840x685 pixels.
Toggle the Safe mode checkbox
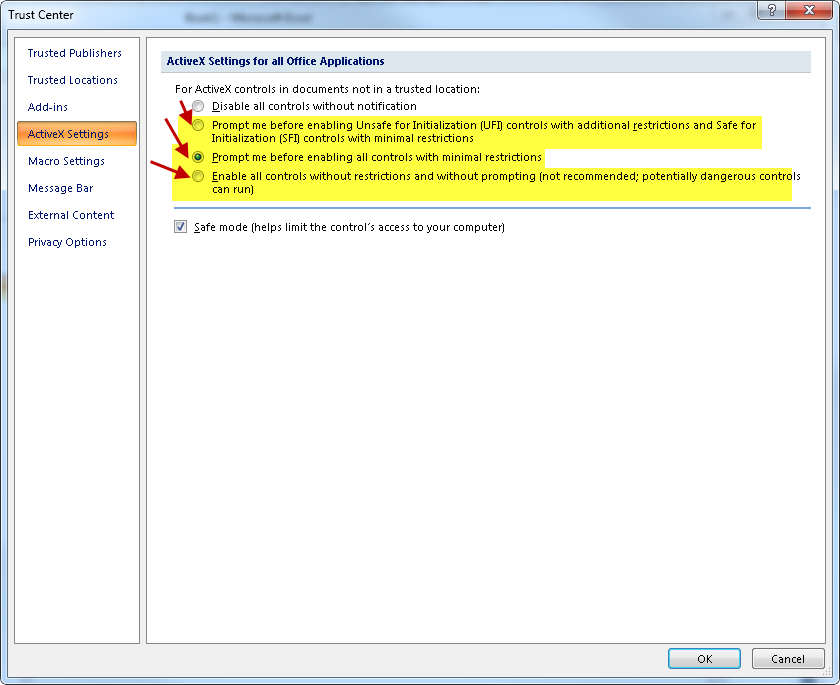point(181,227)
